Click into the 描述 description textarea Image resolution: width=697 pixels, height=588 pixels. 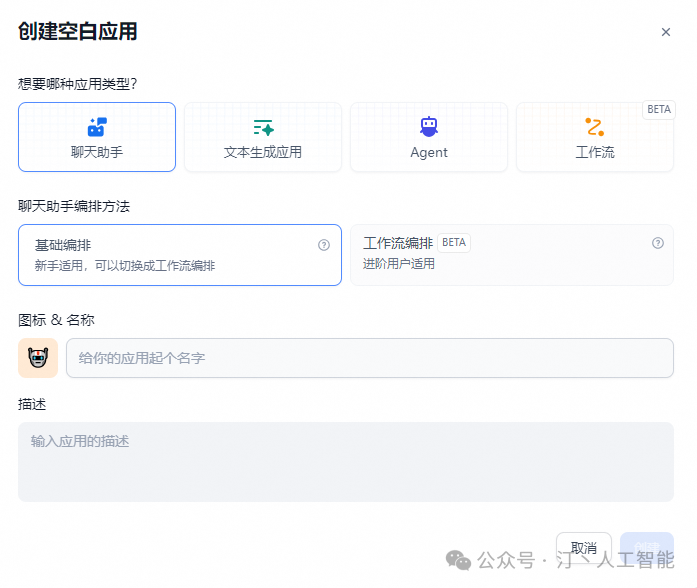pos(346,461)
